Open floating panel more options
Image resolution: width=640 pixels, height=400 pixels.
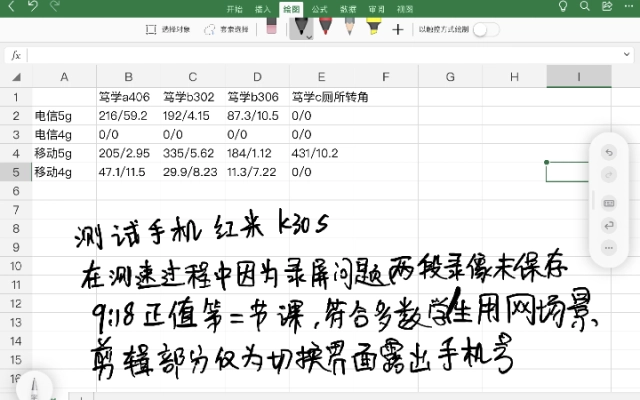pos(609,248)
